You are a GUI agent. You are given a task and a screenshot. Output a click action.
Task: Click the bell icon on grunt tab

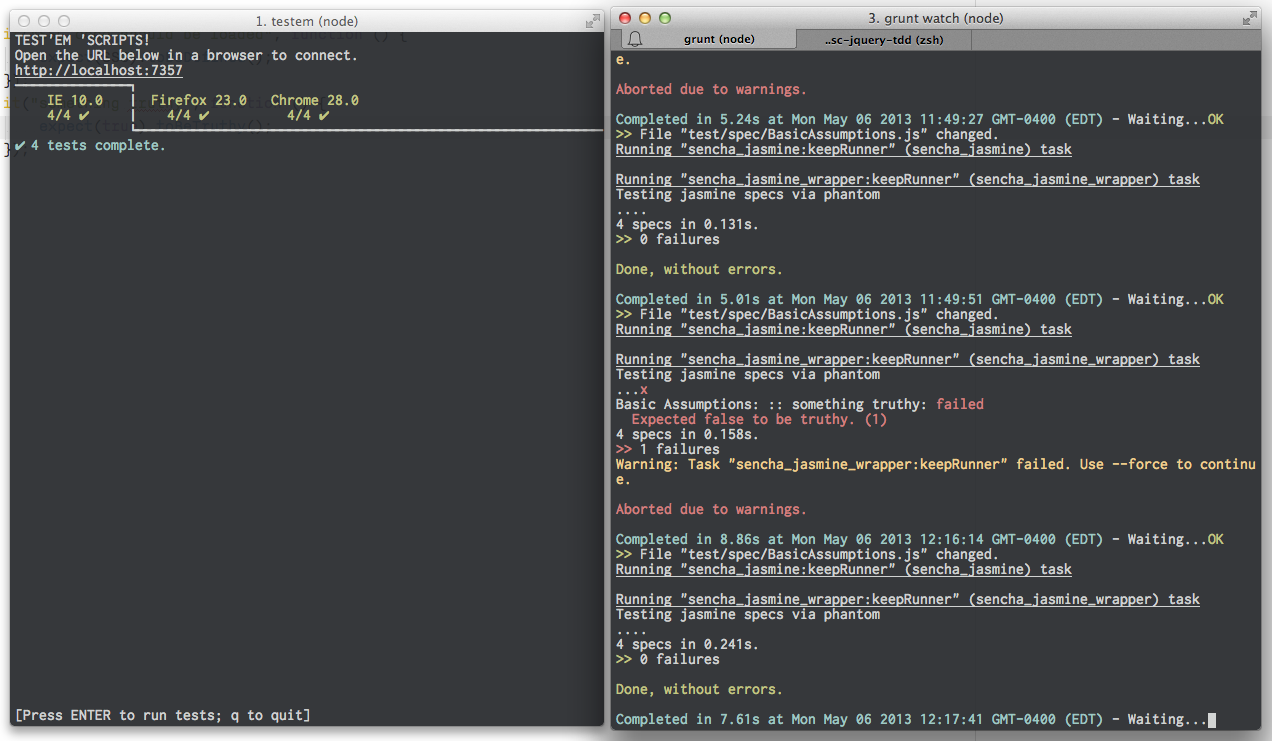tap(634, 39)
